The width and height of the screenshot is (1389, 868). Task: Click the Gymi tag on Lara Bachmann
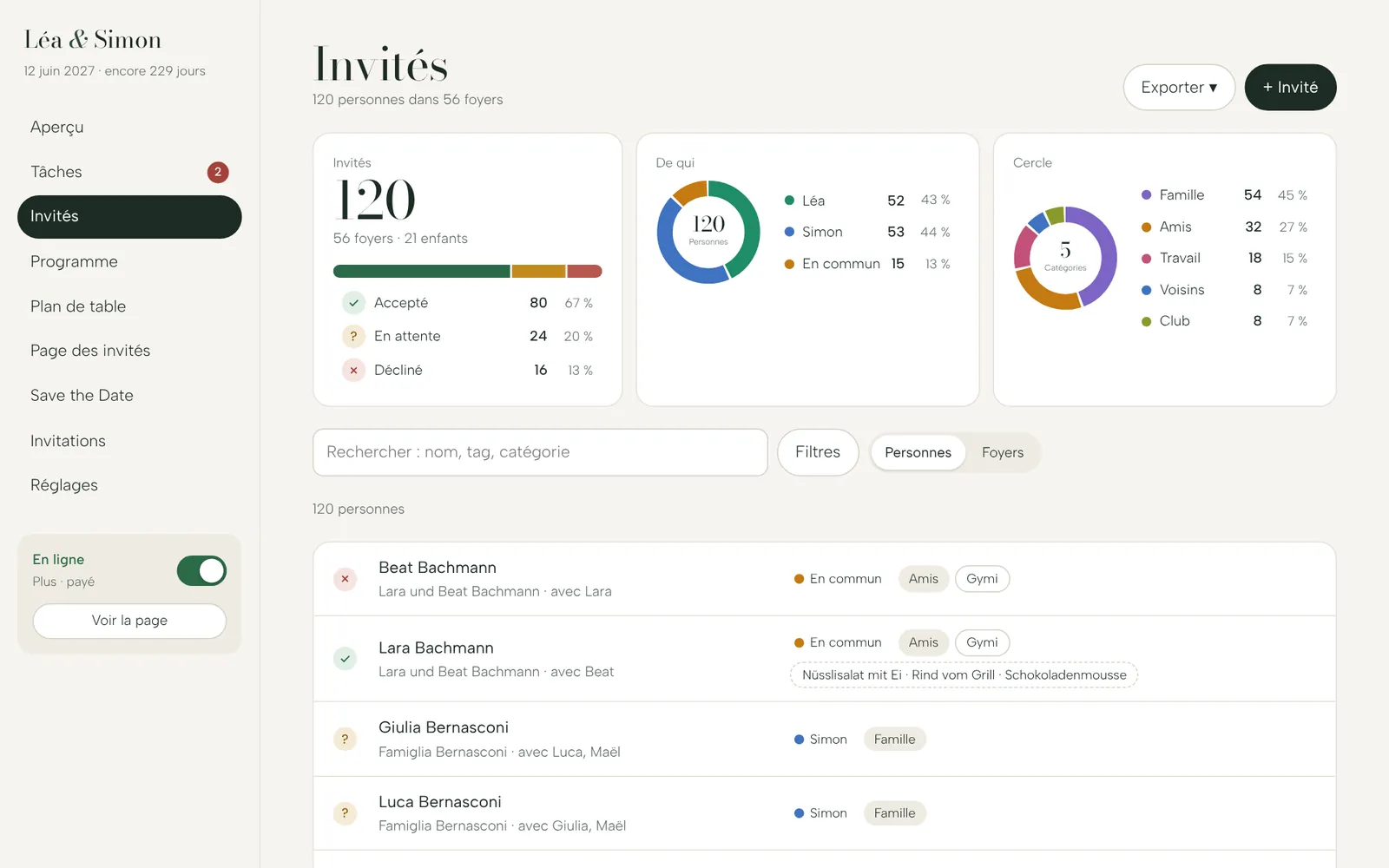(x=982, y=642)
